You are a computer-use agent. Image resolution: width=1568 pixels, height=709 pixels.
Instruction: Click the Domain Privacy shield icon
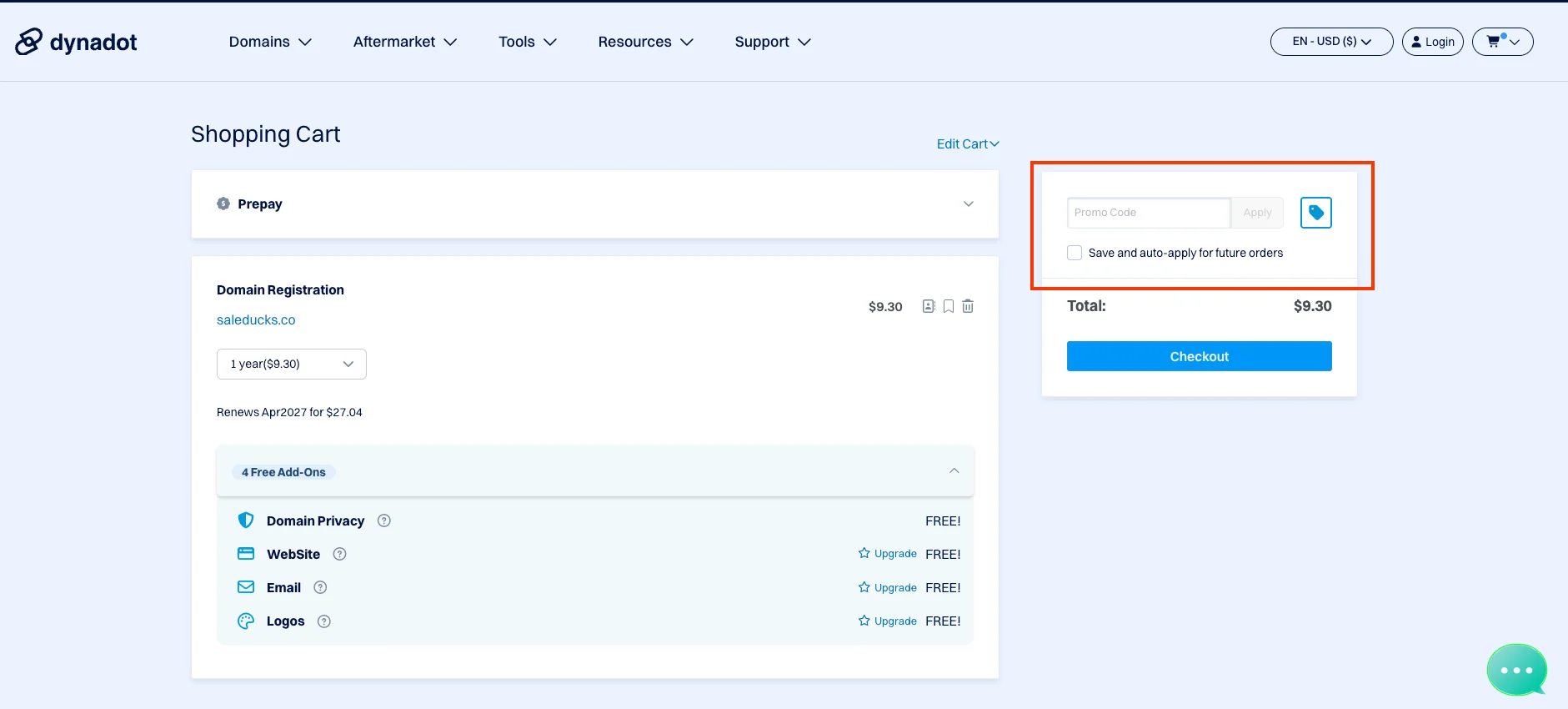pos(246,520)
